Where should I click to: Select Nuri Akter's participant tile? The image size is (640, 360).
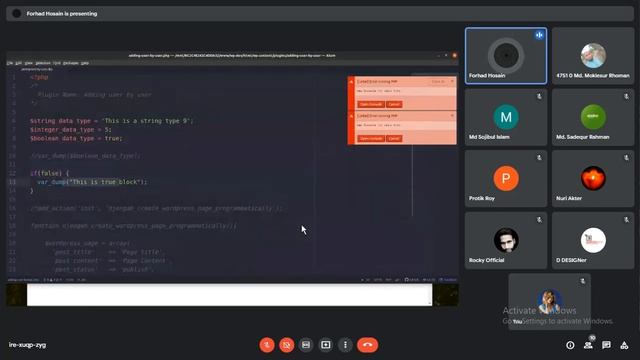(x=593, y=178)
